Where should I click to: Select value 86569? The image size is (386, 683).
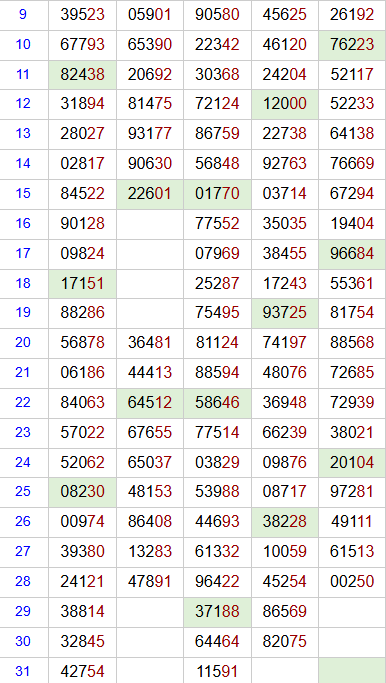tap(284, 612)
